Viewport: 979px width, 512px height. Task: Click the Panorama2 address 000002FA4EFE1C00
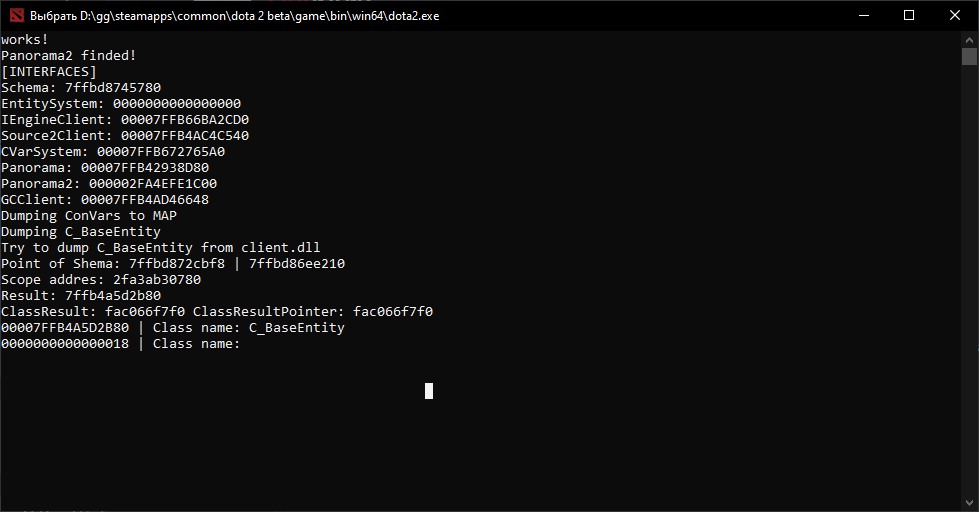(x=153, y=184)
